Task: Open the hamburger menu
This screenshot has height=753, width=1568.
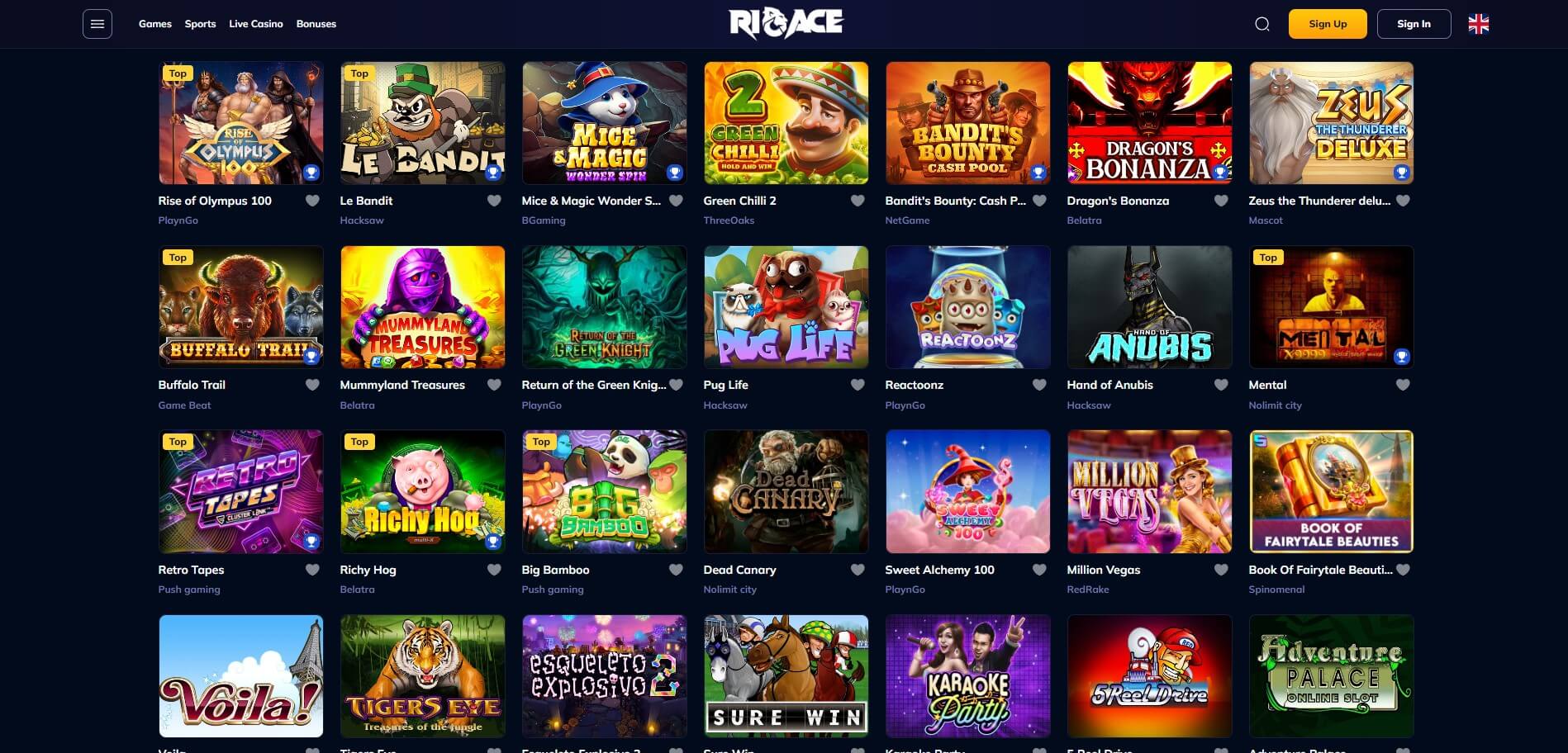Action: tap(97, 24)
